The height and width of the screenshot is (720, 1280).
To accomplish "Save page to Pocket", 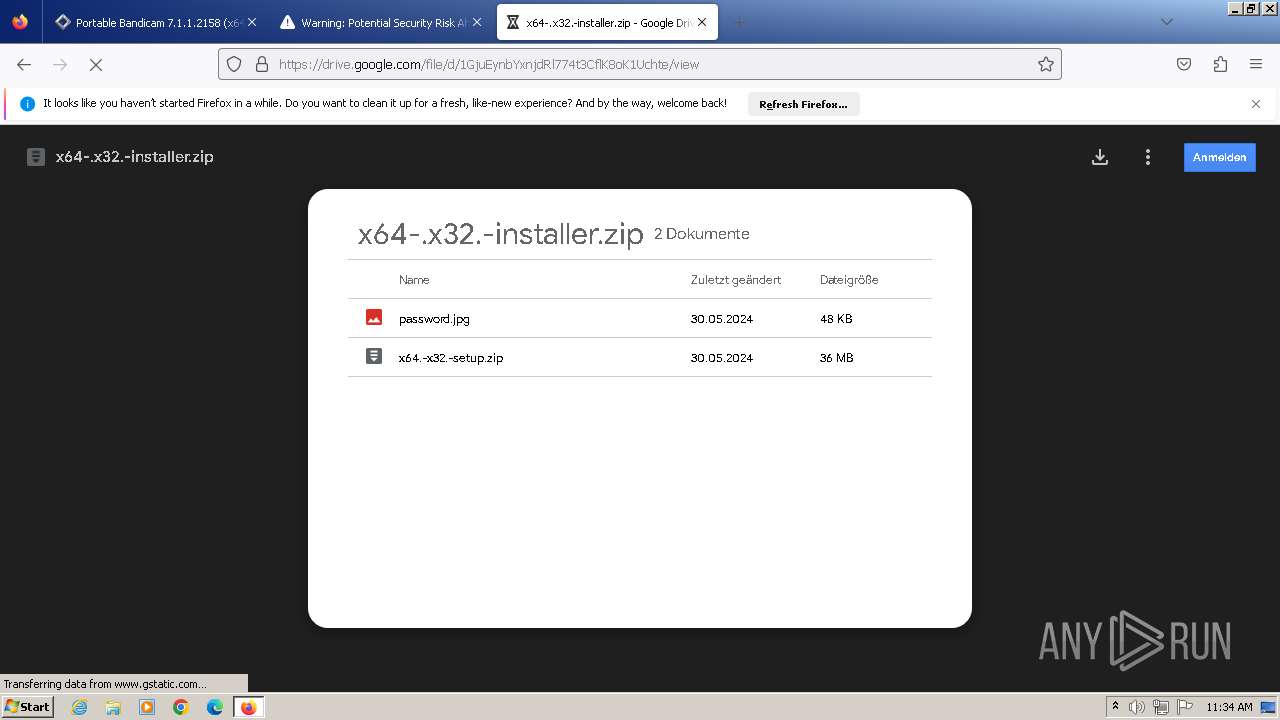I will pyautogui.click(x=1184, y=64).
